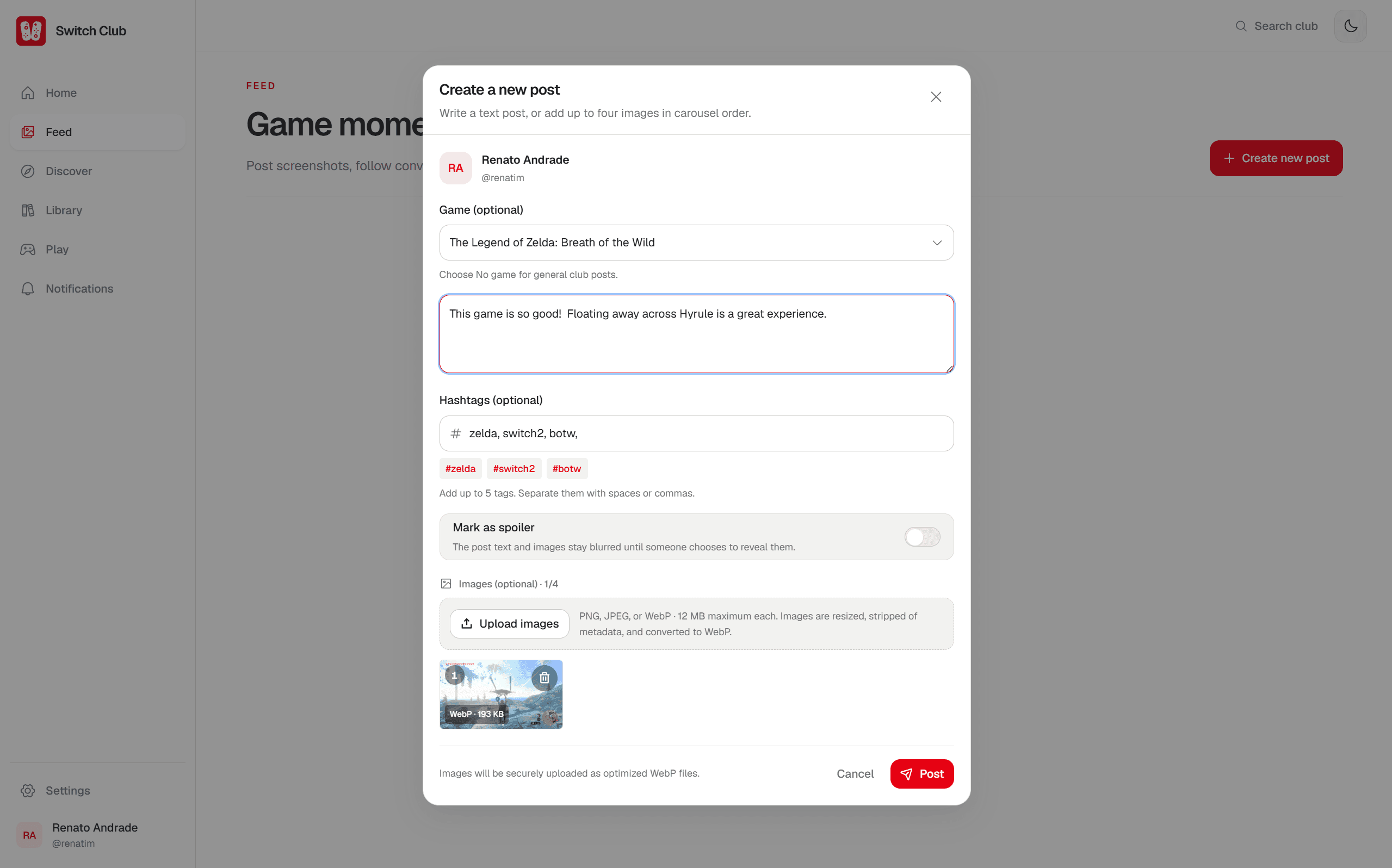Open the Play section
The width and height of the screenshot is (1392, 868).
click(x=97, y=249)
